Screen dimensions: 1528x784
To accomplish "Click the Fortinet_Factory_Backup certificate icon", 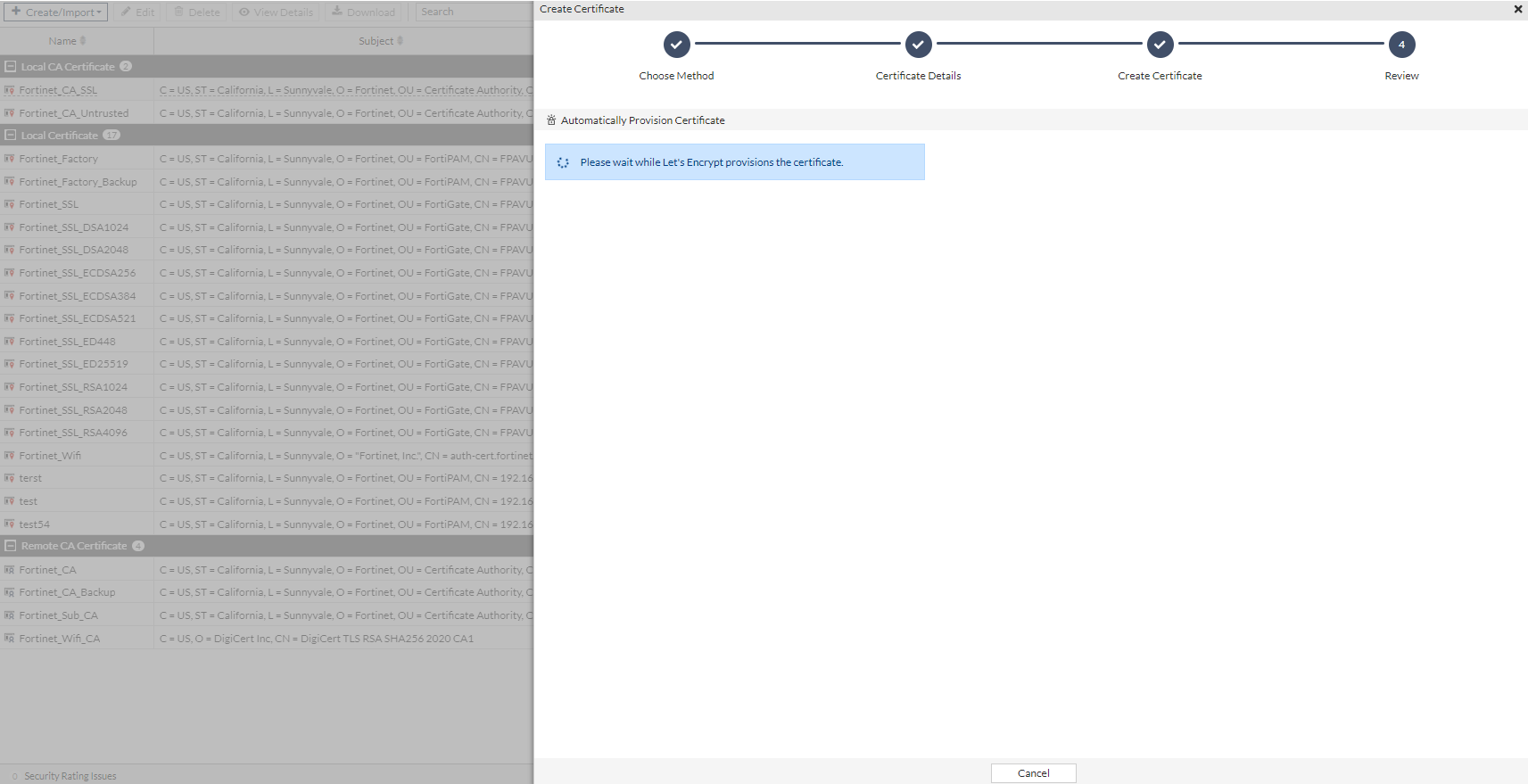I will coord(10,182).
